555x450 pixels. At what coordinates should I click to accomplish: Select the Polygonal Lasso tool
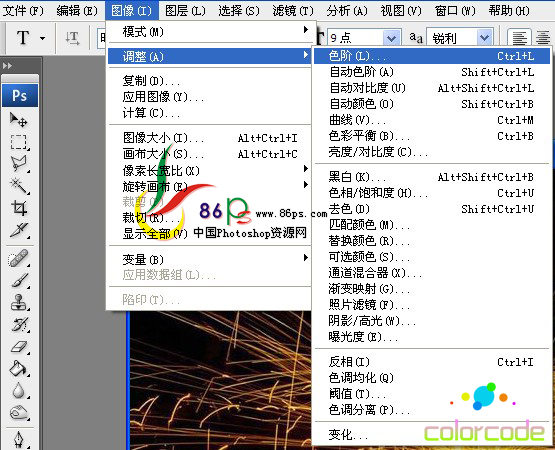point(19,163)
